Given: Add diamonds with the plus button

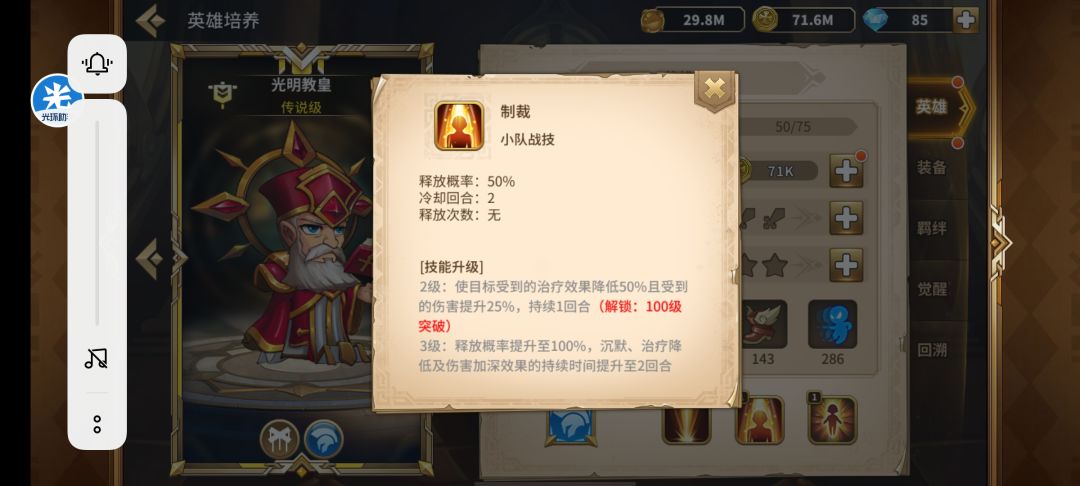Looking at the screenshot, I should (966, 20).
